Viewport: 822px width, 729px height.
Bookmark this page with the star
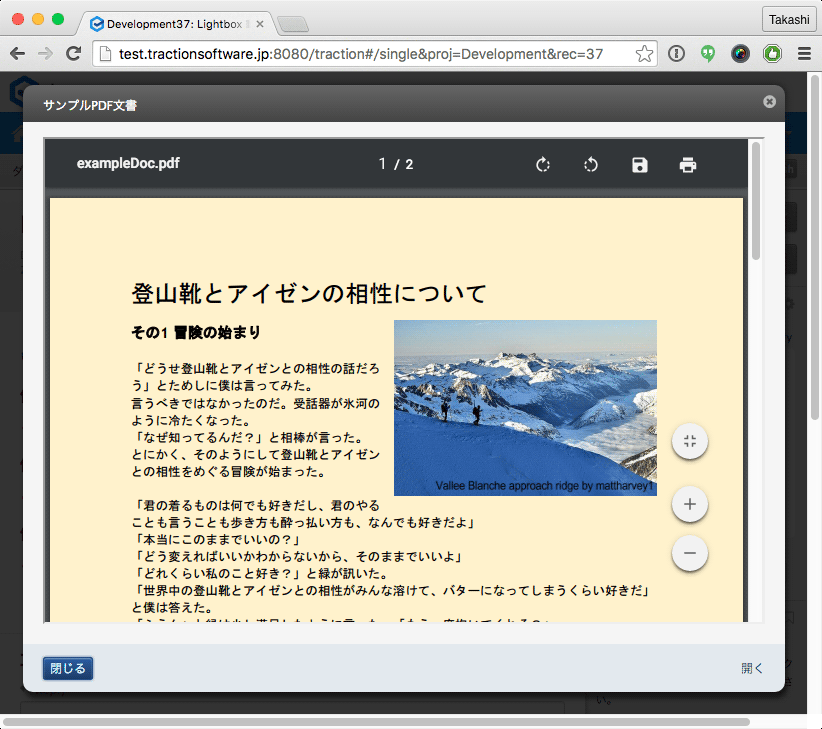[x=644, y=53]
